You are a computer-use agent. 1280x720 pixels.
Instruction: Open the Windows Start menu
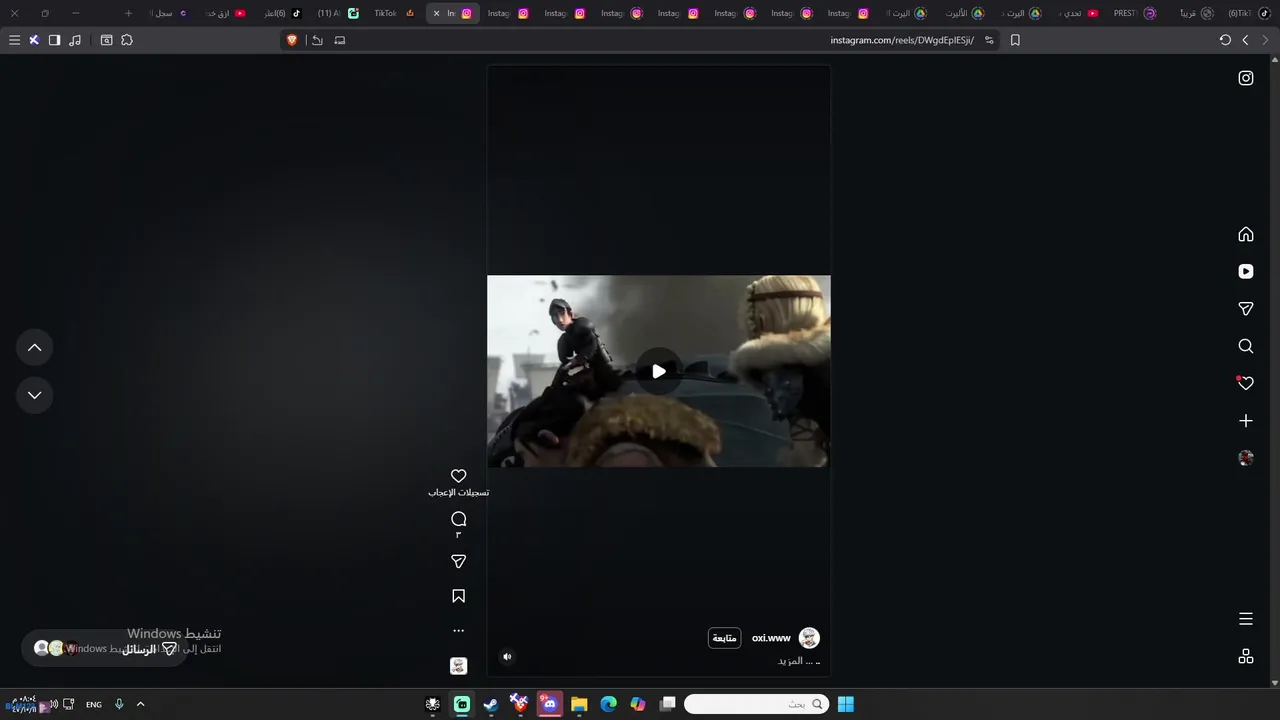[845, 704]
